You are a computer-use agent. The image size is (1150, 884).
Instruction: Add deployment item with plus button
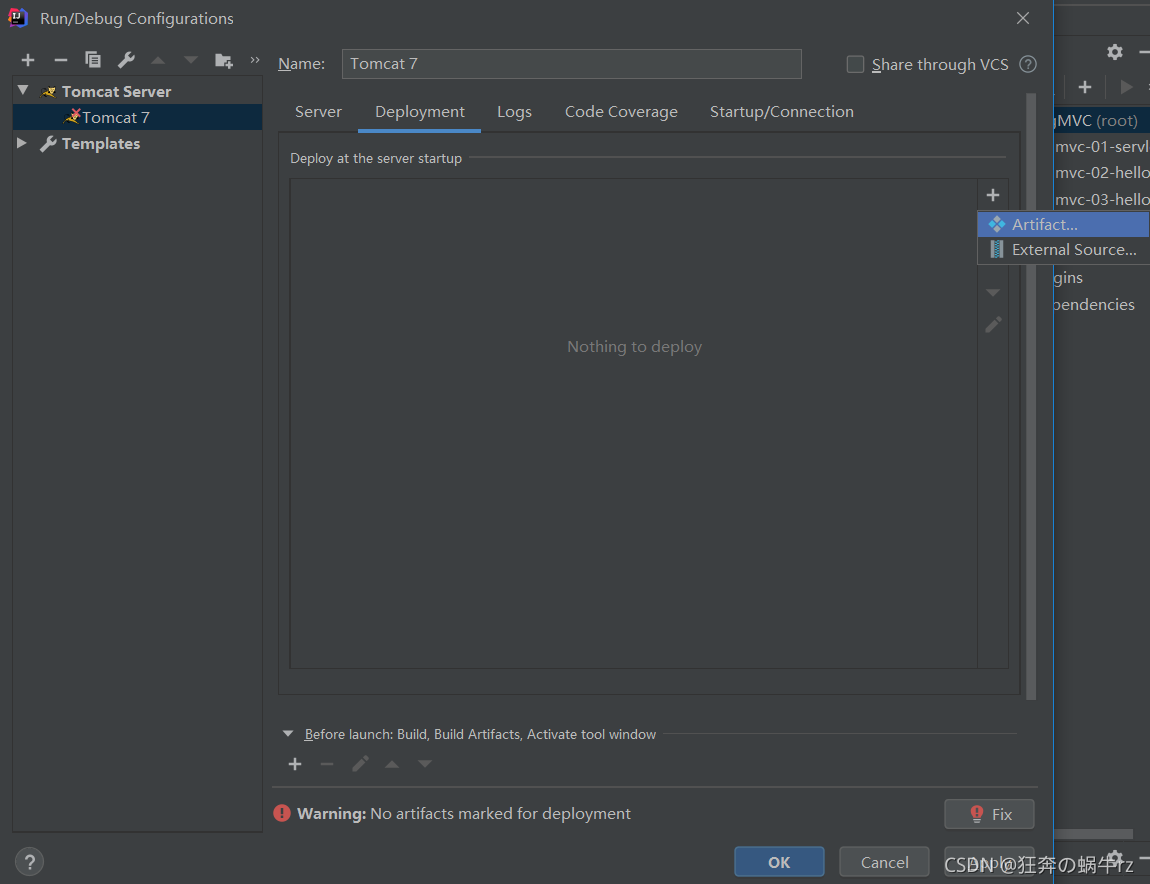993,195
